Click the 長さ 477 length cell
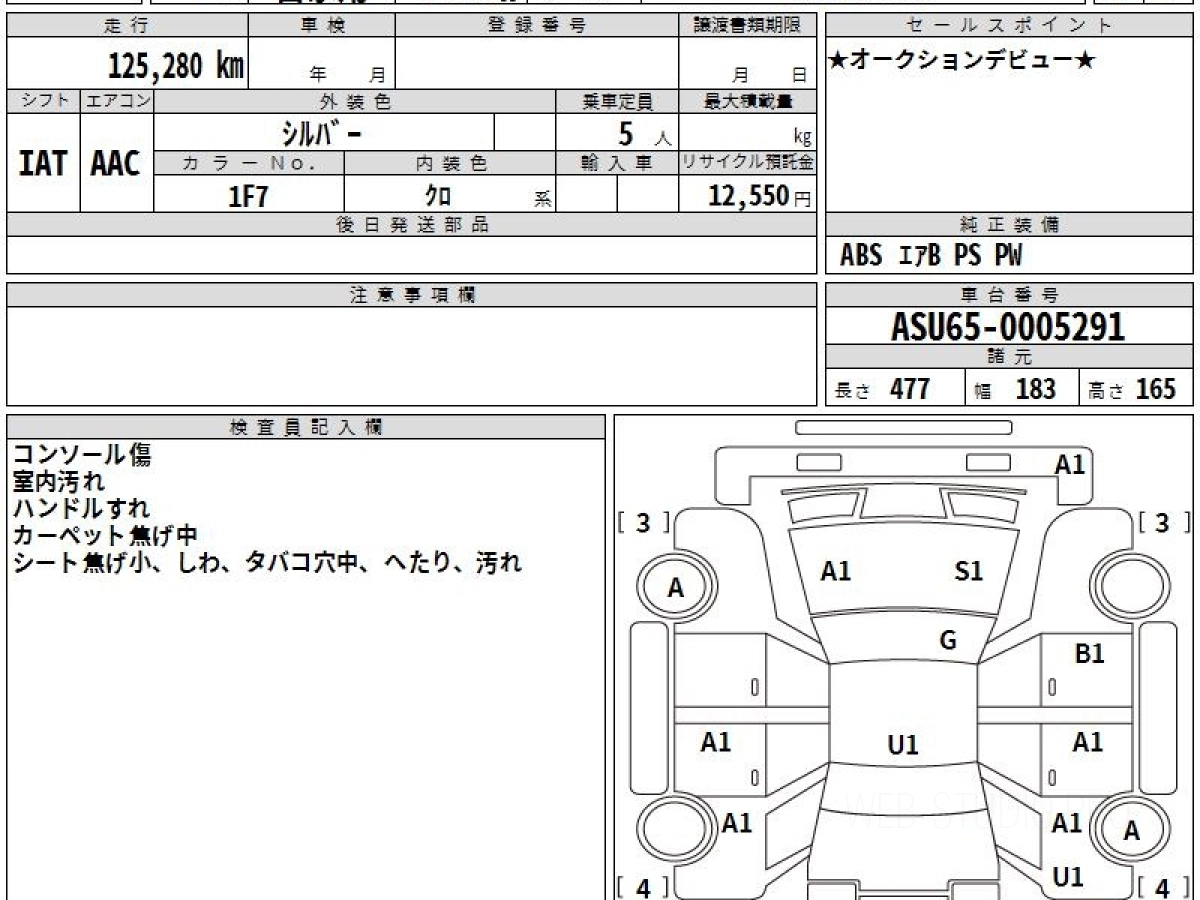This screenshot has height=900, width=1200. point(894,388)
